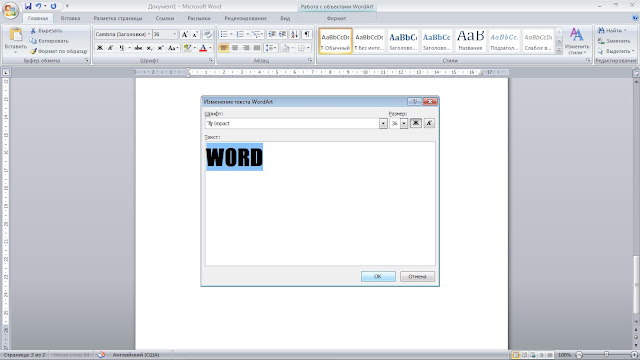Open the Главная ribbon tab
The height and width of the screenshot is (360, 640).
[x=38, y=18]
